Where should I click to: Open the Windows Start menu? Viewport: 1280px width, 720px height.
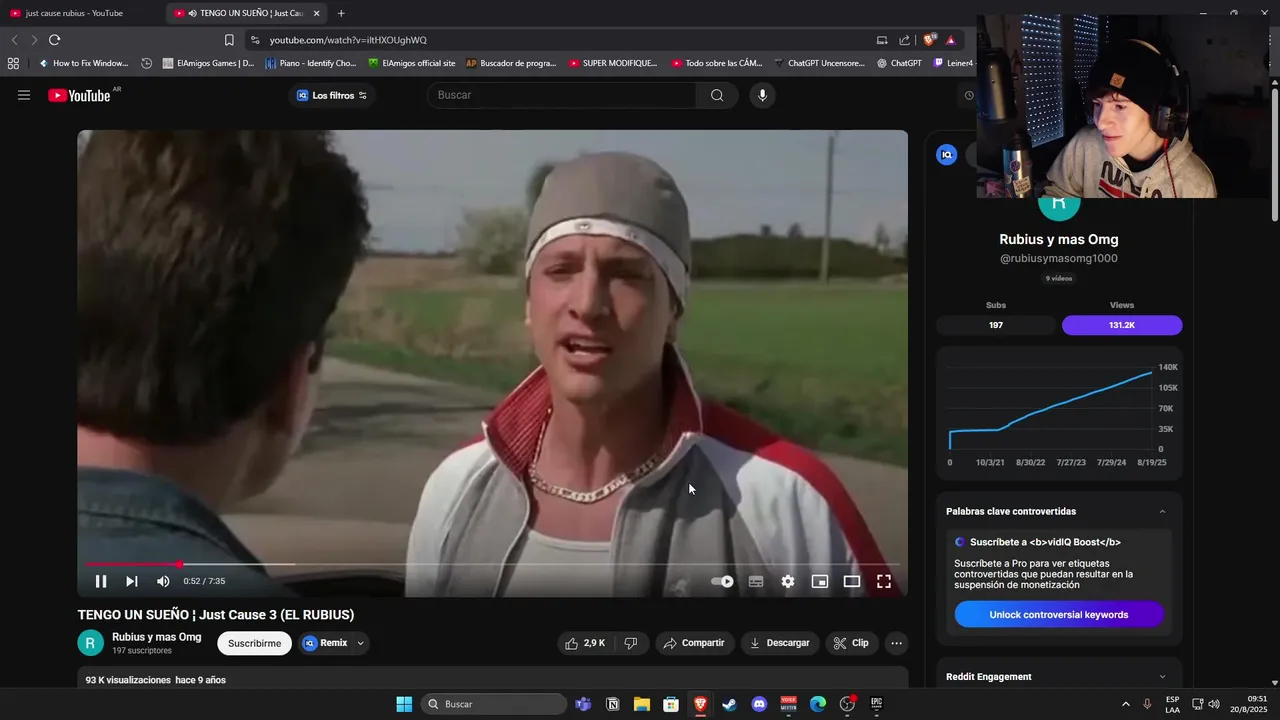point(404,704)
